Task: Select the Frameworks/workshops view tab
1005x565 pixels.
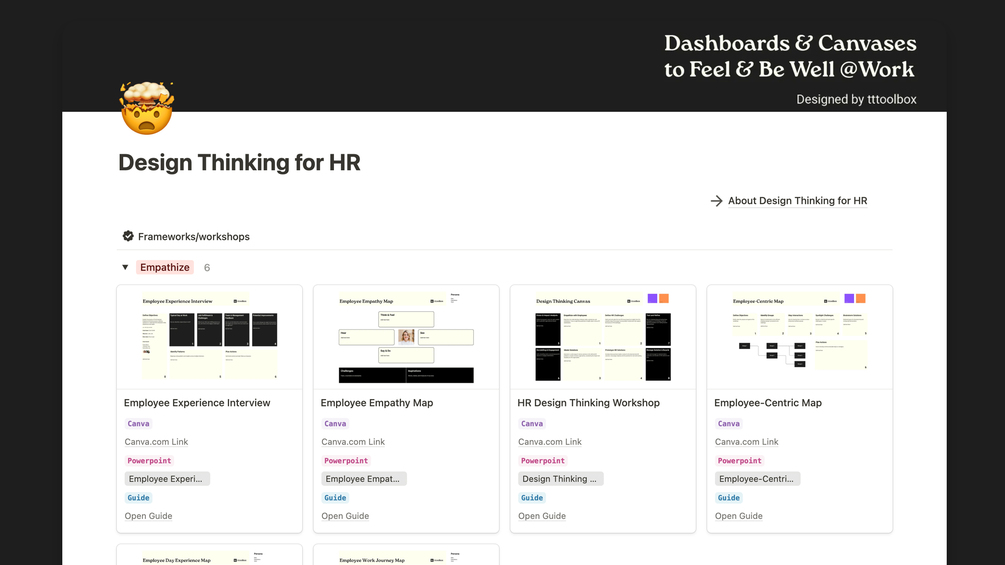Action: 186,236
